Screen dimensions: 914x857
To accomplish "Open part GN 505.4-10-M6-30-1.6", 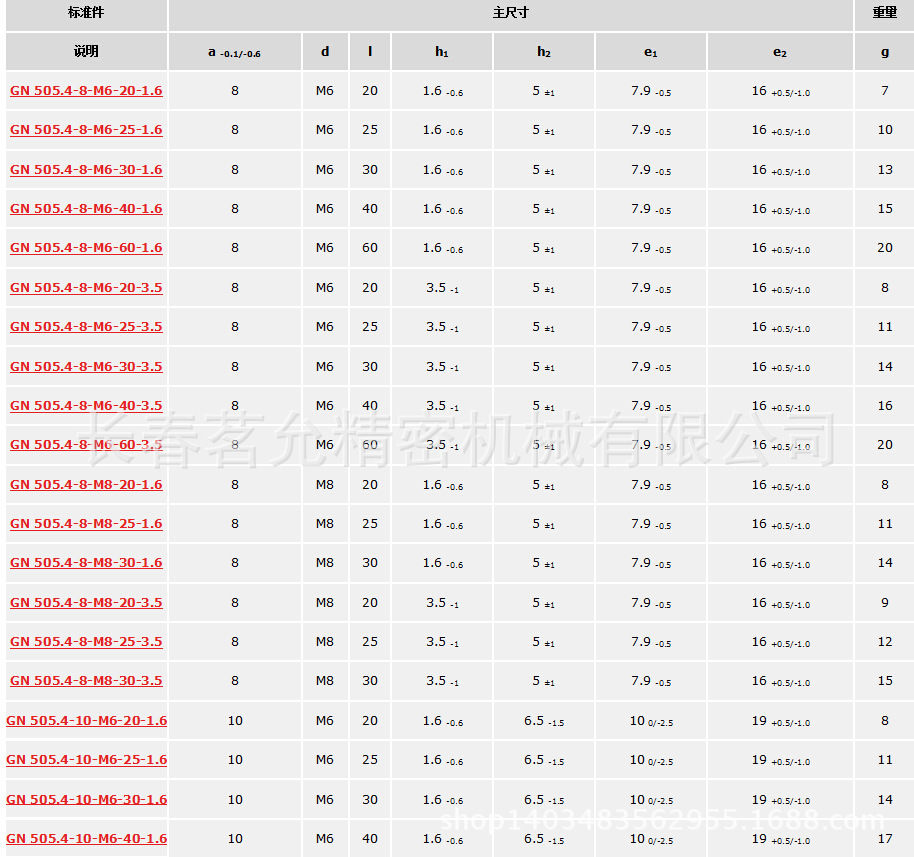I will pos(86,800).
